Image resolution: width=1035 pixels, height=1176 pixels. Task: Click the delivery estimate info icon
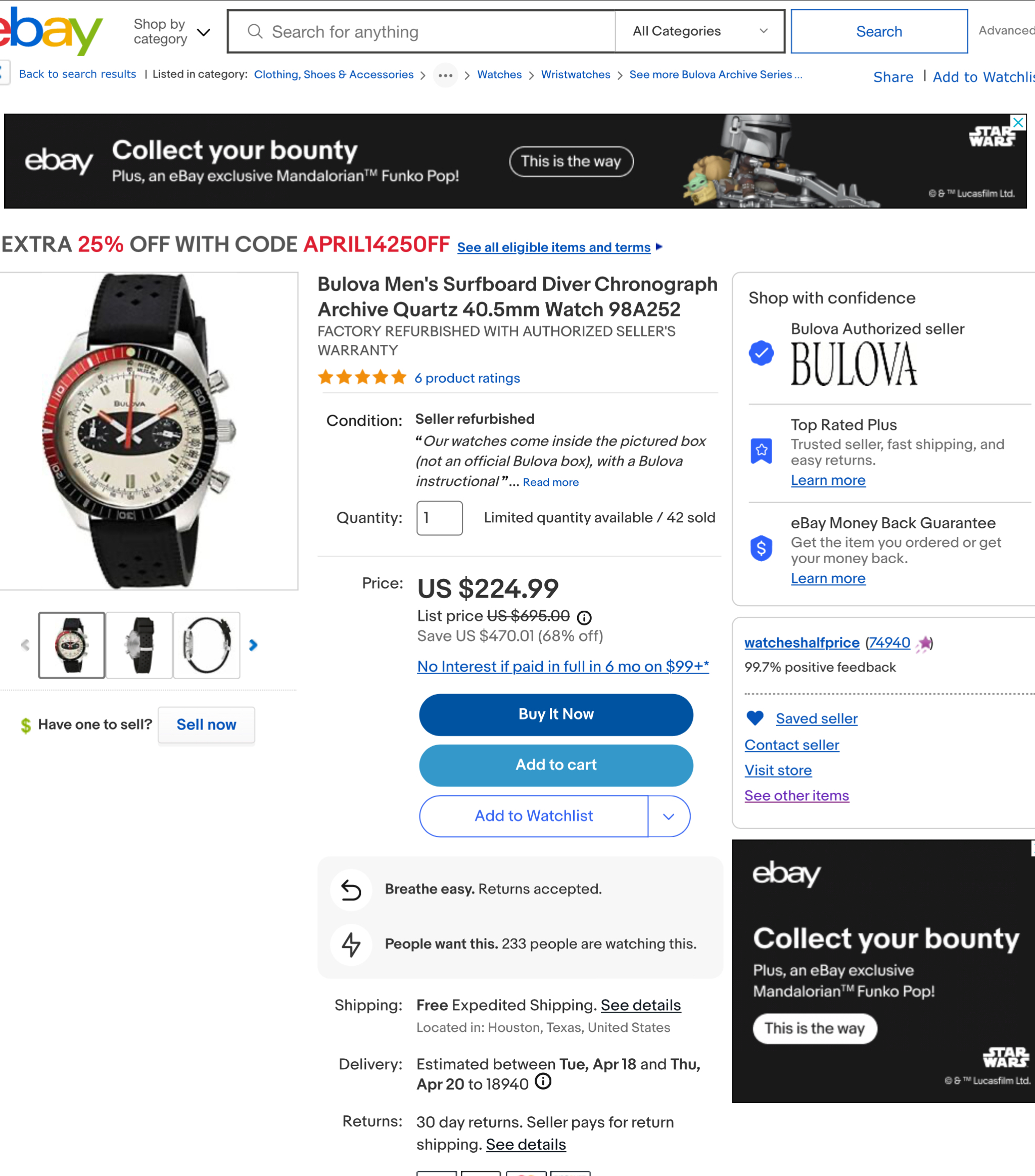543,1081
